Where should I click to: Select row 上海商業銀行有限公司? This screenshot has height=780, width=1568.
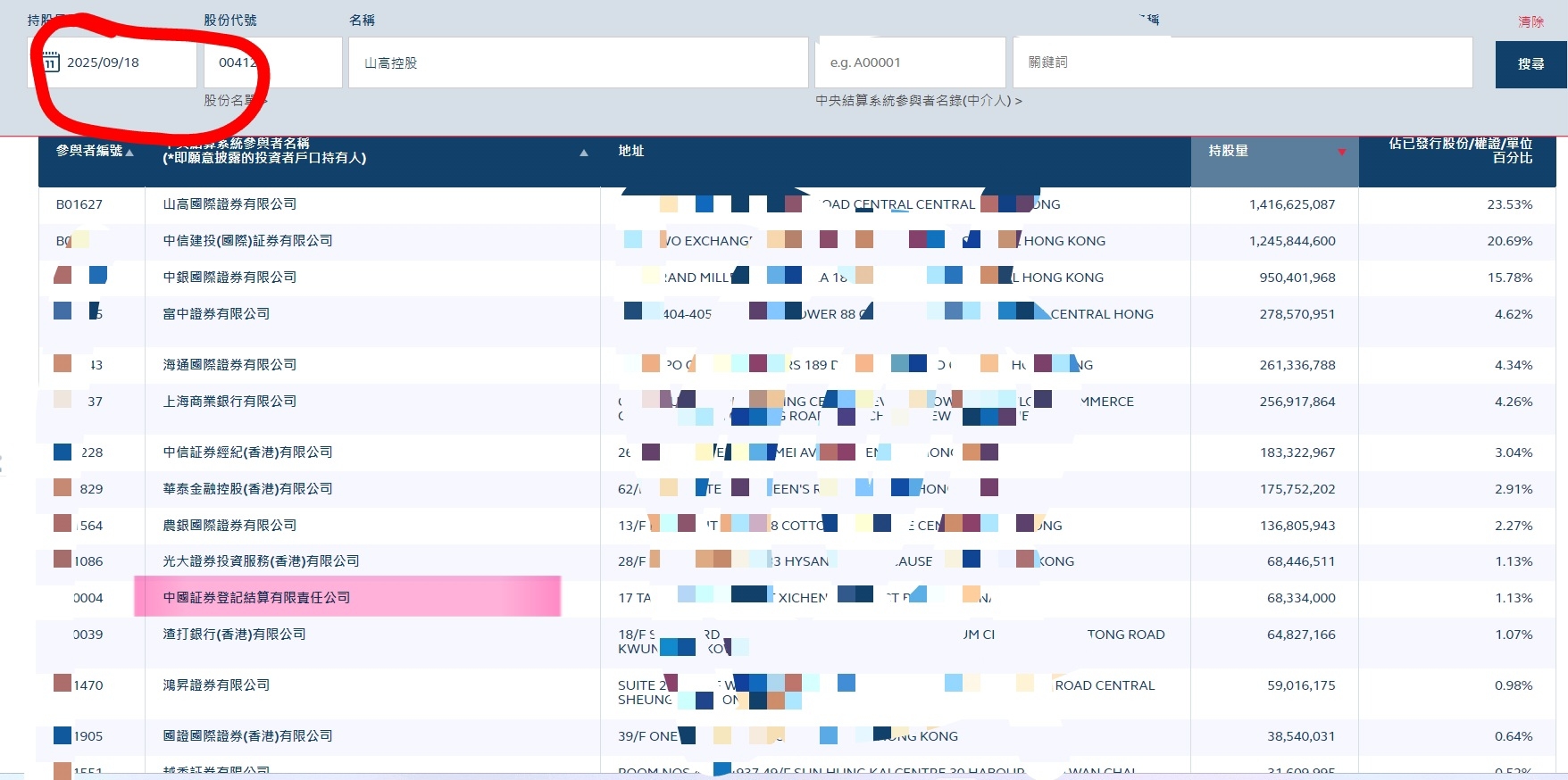(x=229, y=402)
